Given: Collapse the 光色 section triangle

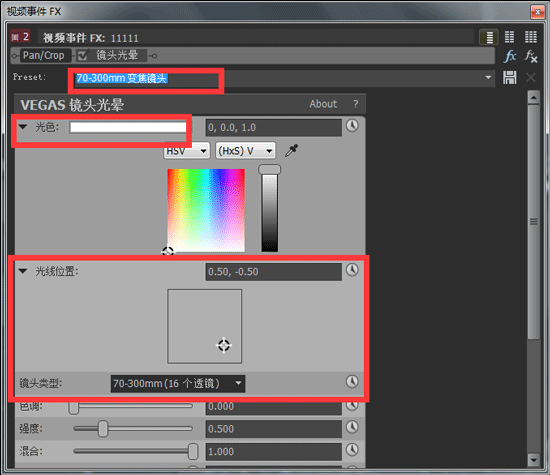Looking at the screenshot, I should 23,127.
